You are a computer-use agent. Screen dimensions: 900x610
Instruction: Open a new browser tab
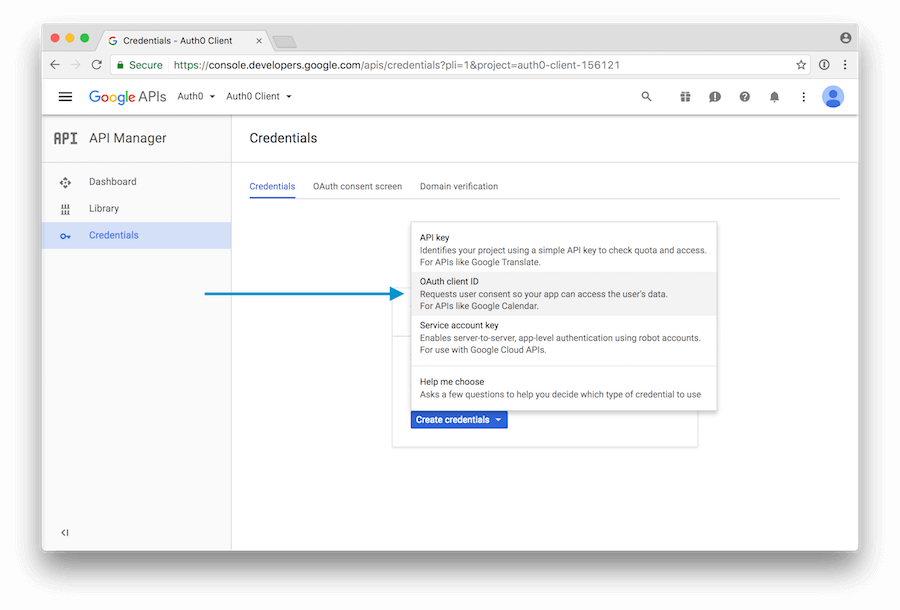click(285, 41)
